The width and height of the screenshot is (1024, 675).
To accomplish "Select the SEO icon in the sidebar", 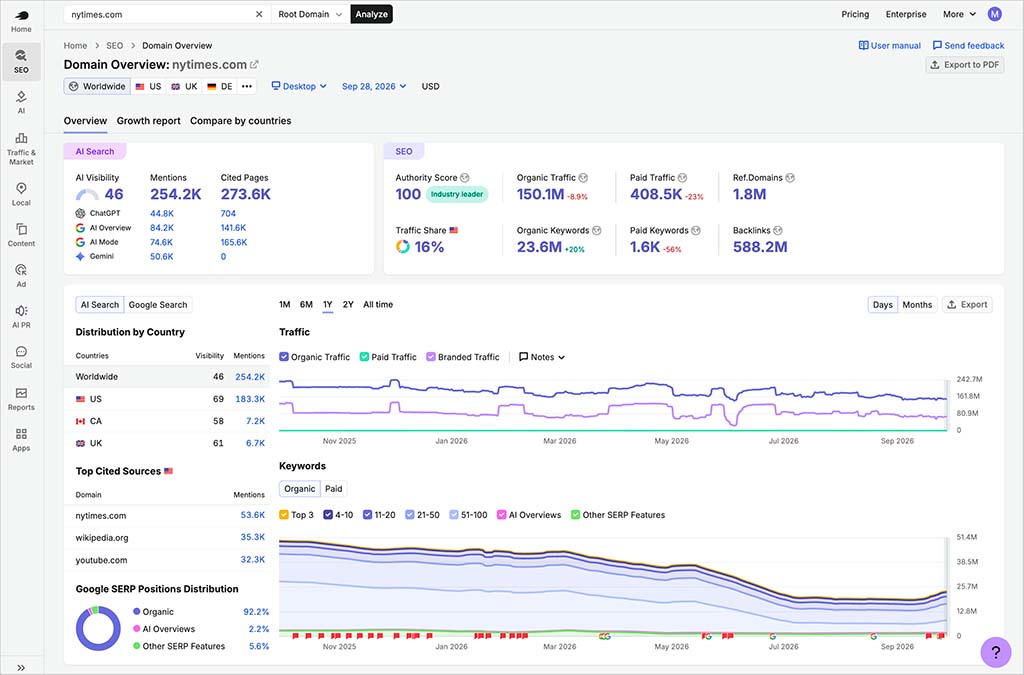I will coord(21,55).
